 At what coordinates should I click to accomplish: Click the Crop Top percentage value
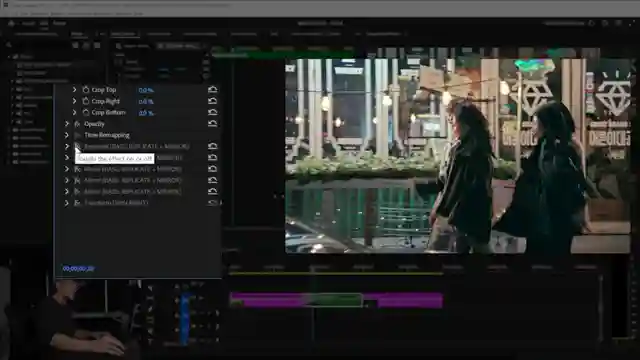coord(146,90)
